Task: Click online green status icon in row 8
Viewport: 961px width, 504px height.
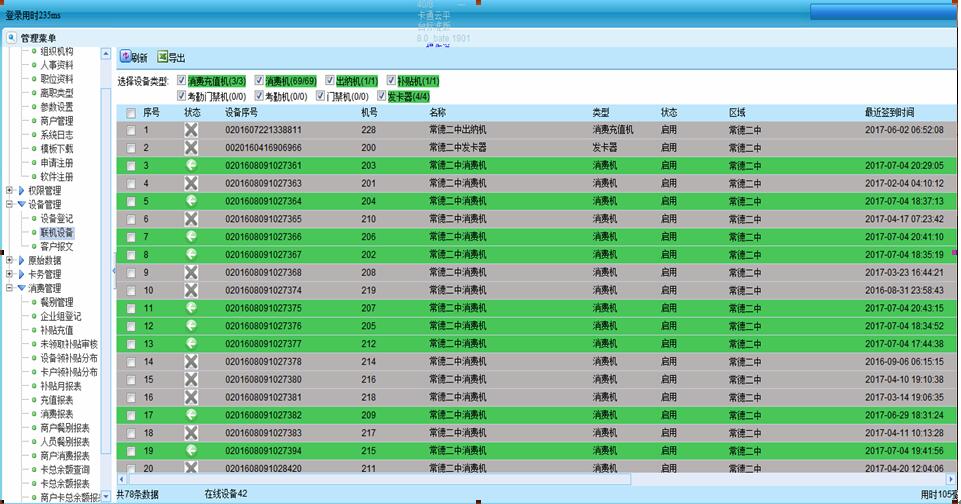Action: tap(191, 254)
